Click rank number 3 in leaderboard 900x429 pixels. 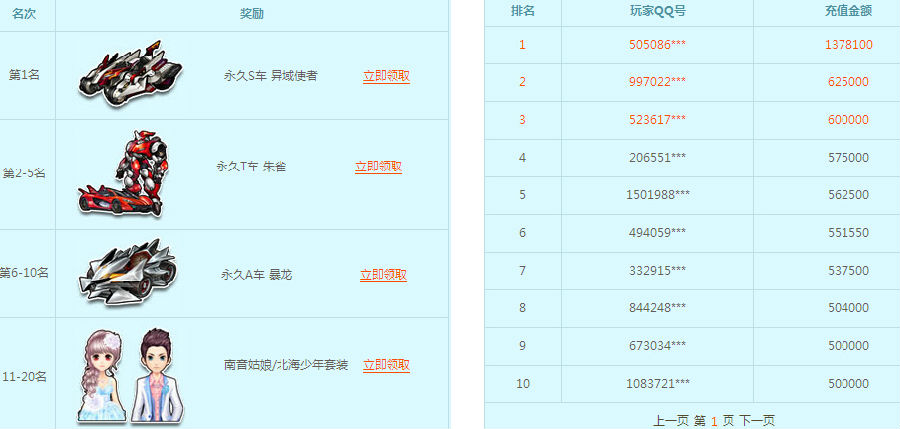pos(522,119)
